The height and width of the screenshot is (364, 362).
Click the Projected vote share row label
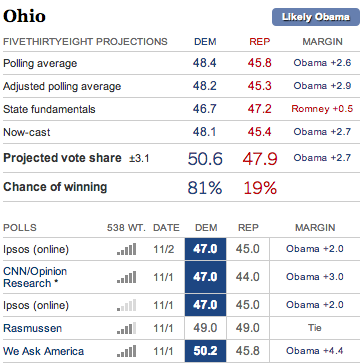62,158
